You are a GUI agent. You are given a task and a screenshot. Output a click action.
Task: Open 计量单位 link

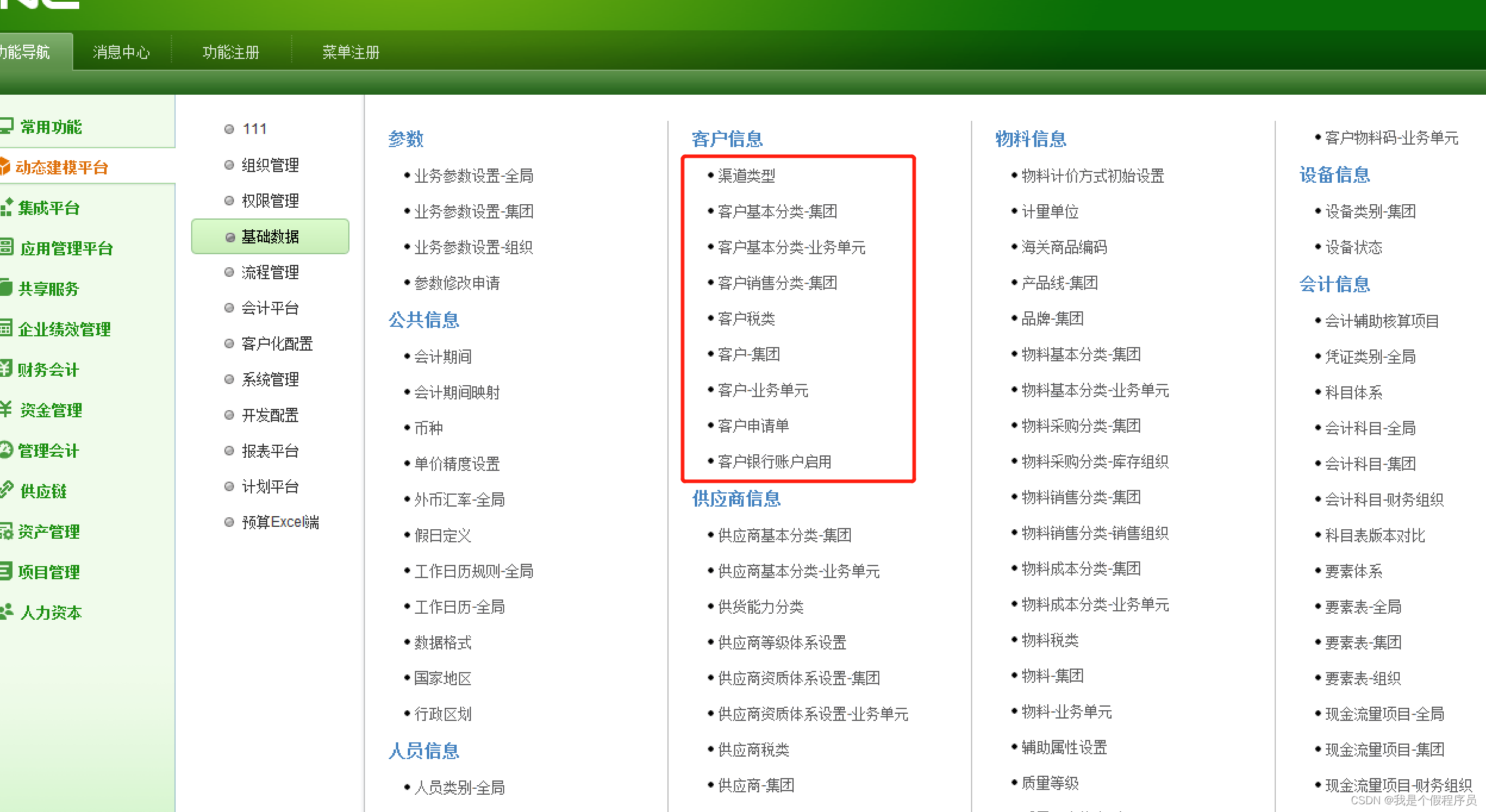click(x=1050, y=211)
